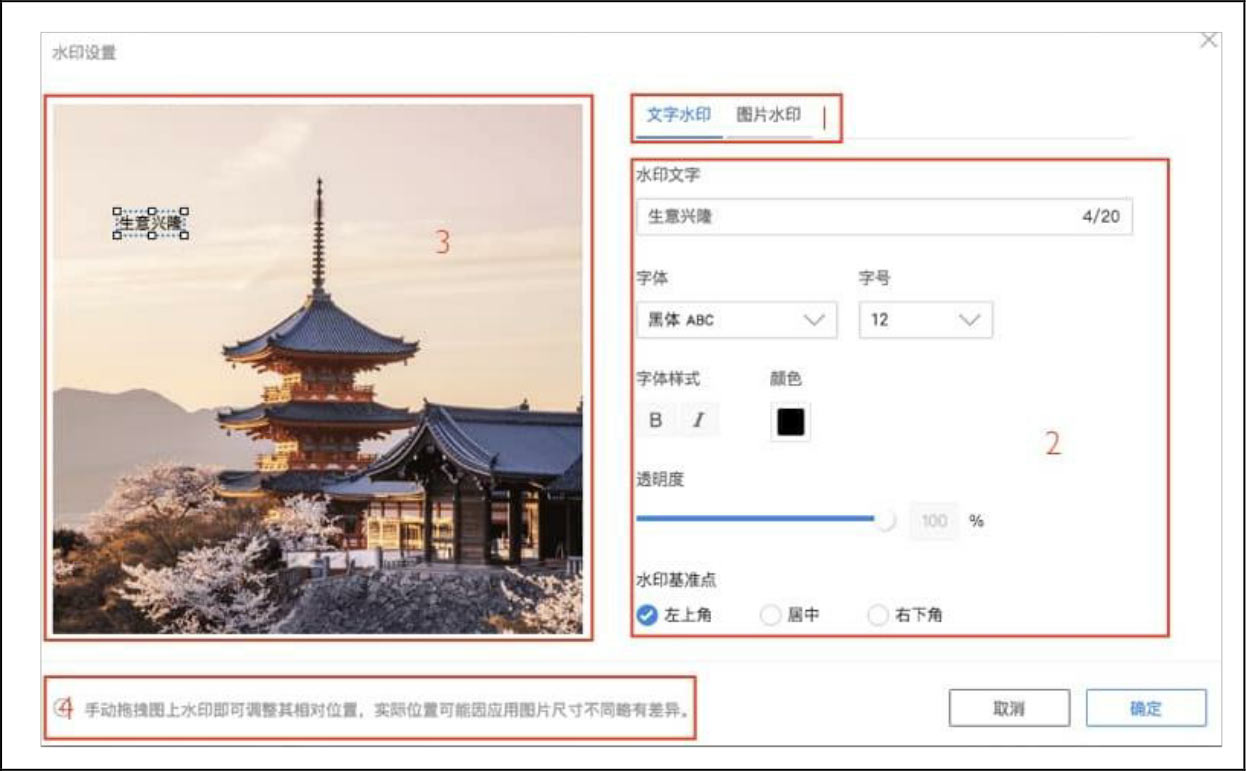
Task: Click the transparency slider handle
Action: 885,520
